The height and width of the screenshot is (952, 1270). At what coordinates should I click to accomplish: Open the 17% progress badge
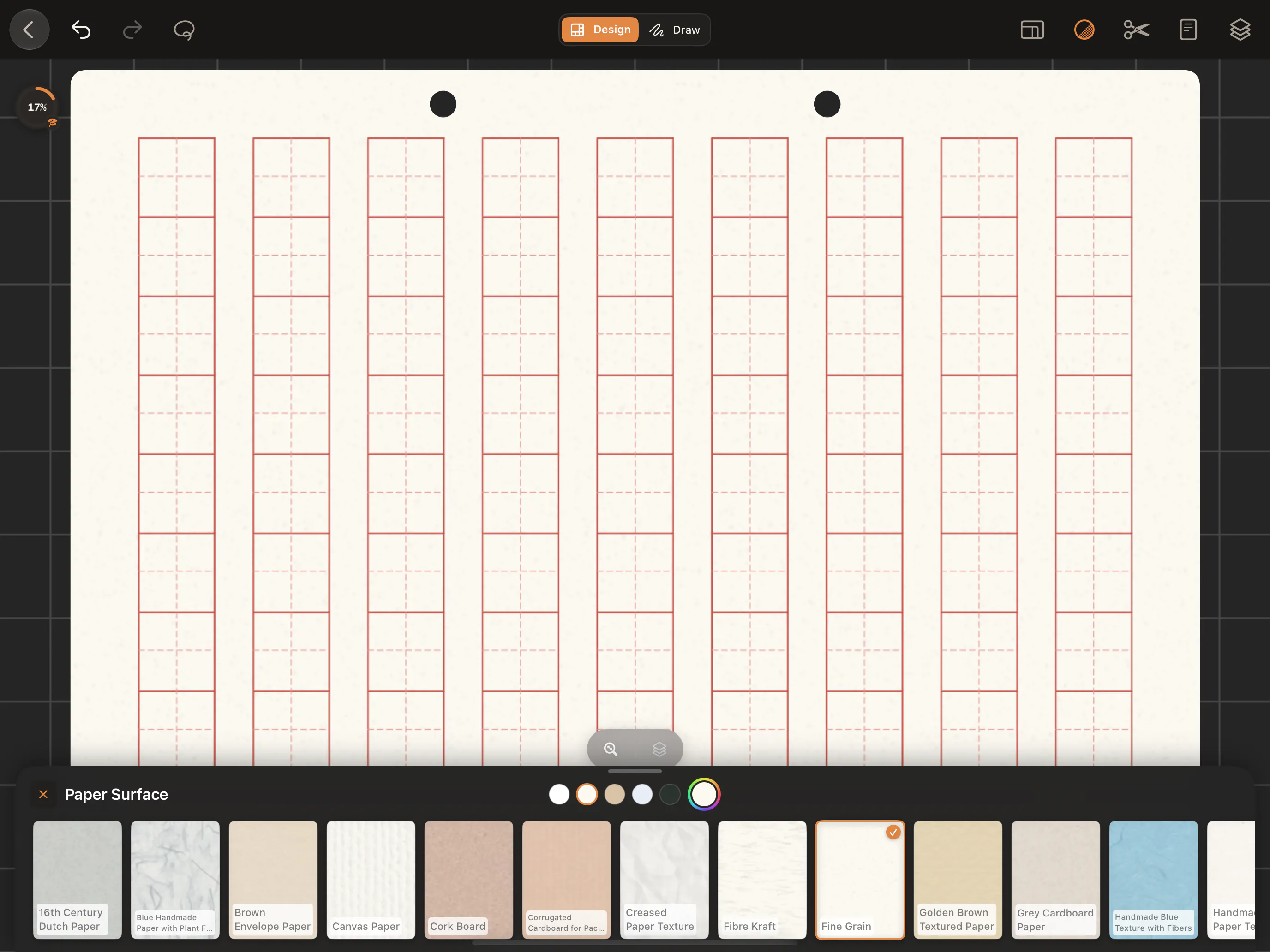point(38,107)
